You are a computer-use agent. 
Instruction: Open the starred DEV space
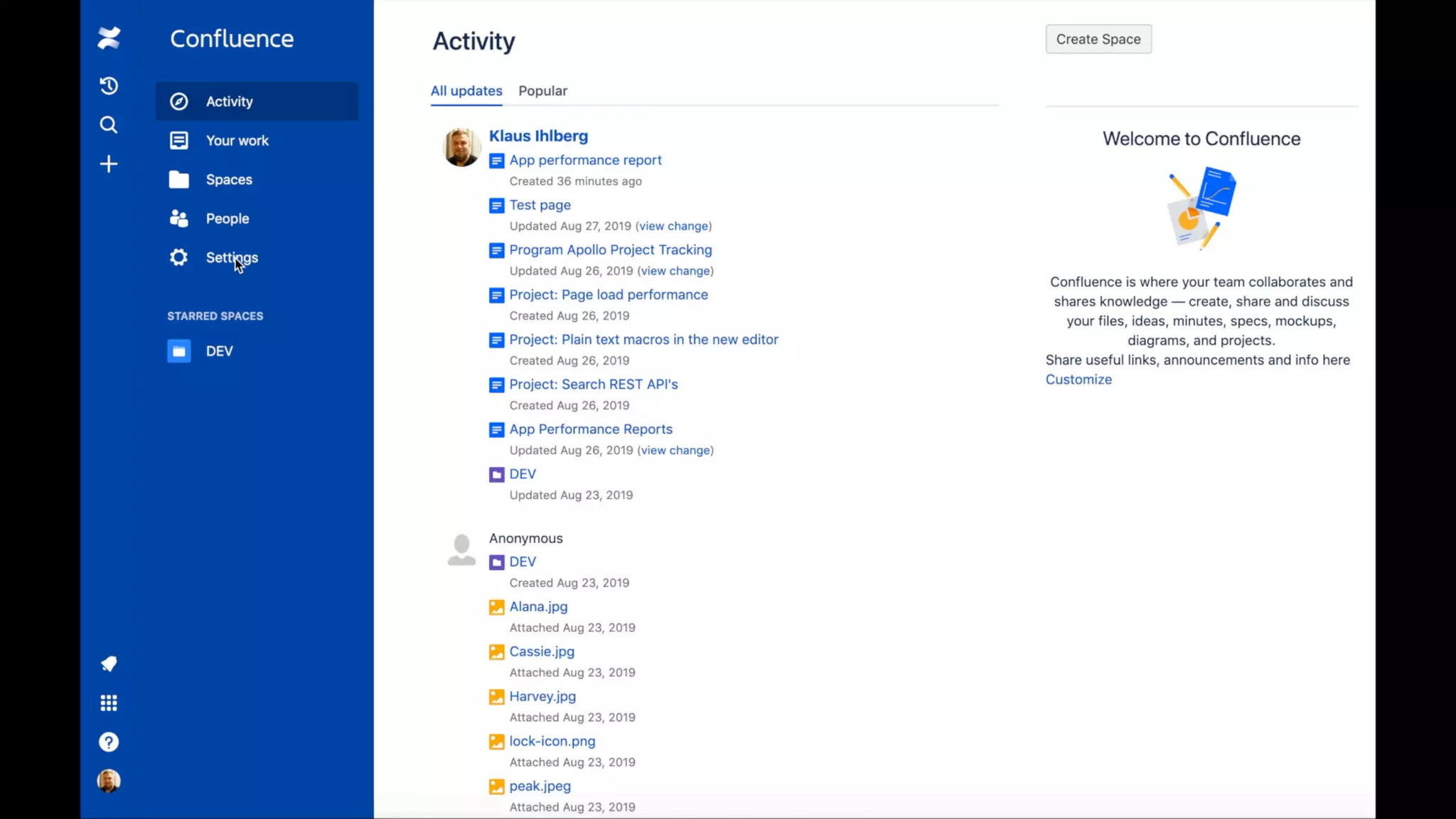click(x=219, y=351)
